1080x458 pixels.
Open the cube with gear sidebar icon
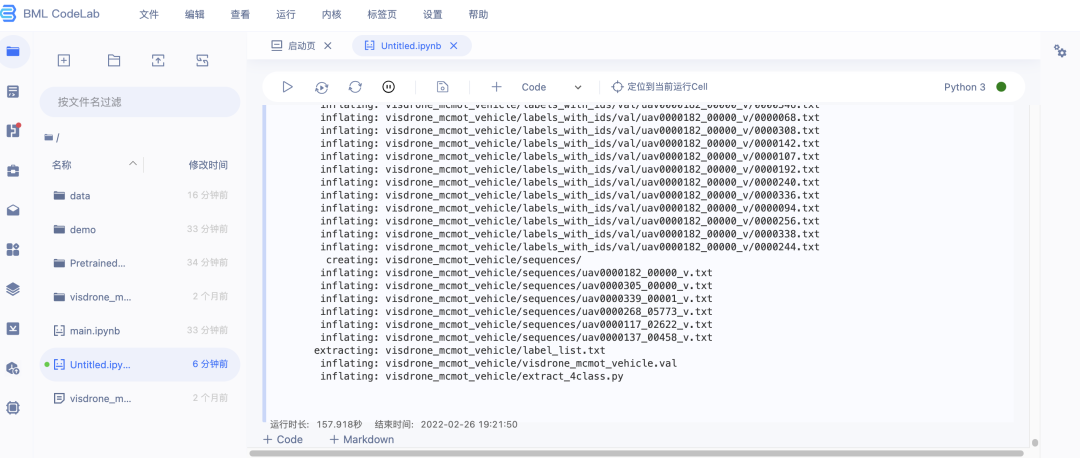(13, 368)
